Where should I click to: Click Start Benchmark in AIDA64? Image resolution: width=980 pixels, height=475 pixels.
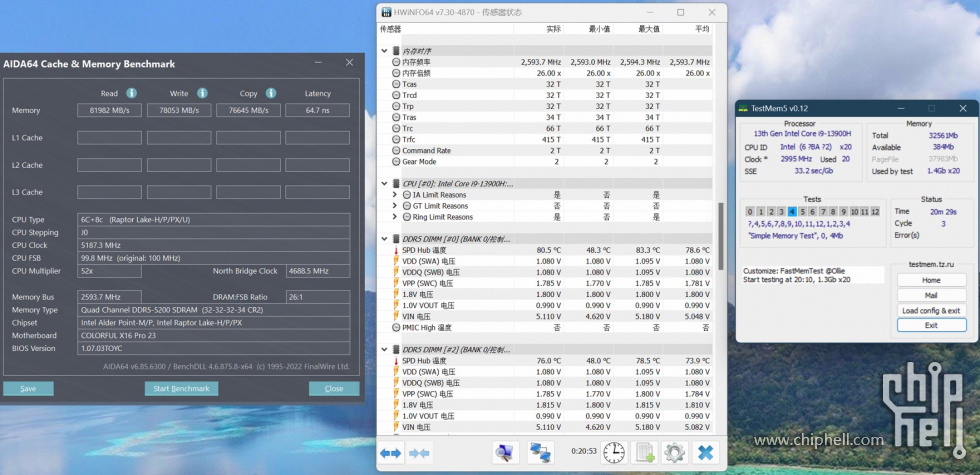tap(181, 389)
